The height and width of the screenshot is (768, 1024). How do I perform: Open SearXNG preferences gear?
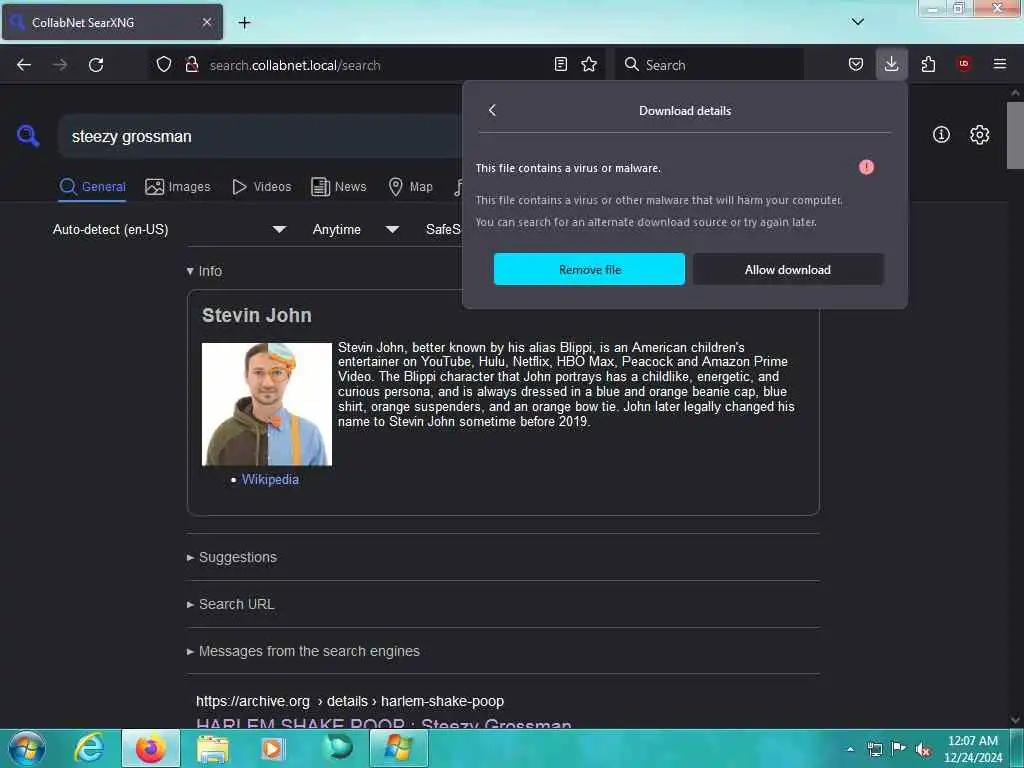point(979,135)
